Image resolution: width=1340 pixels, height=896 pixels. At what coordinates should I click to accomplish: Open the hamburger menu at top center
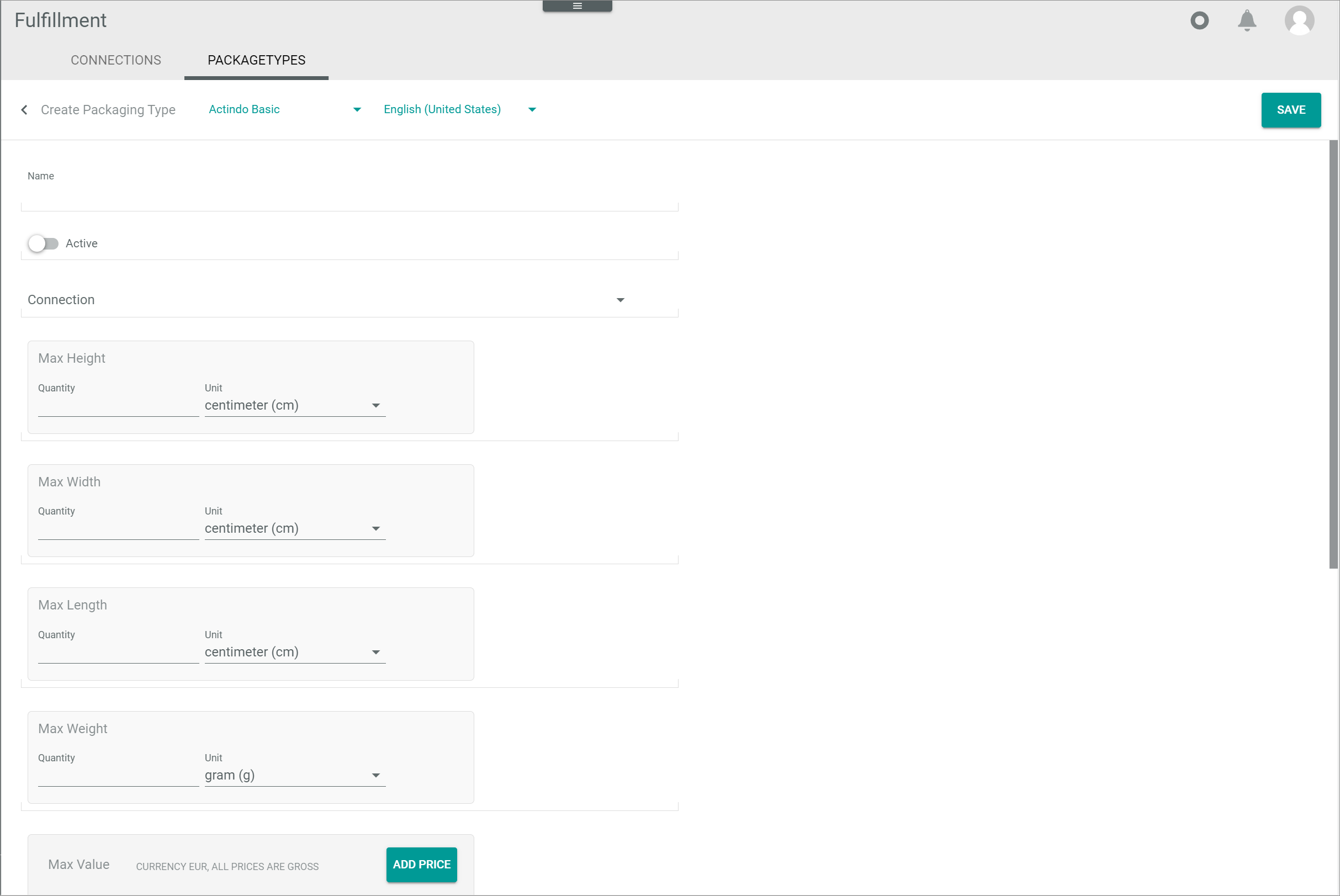tap(576, 6)
